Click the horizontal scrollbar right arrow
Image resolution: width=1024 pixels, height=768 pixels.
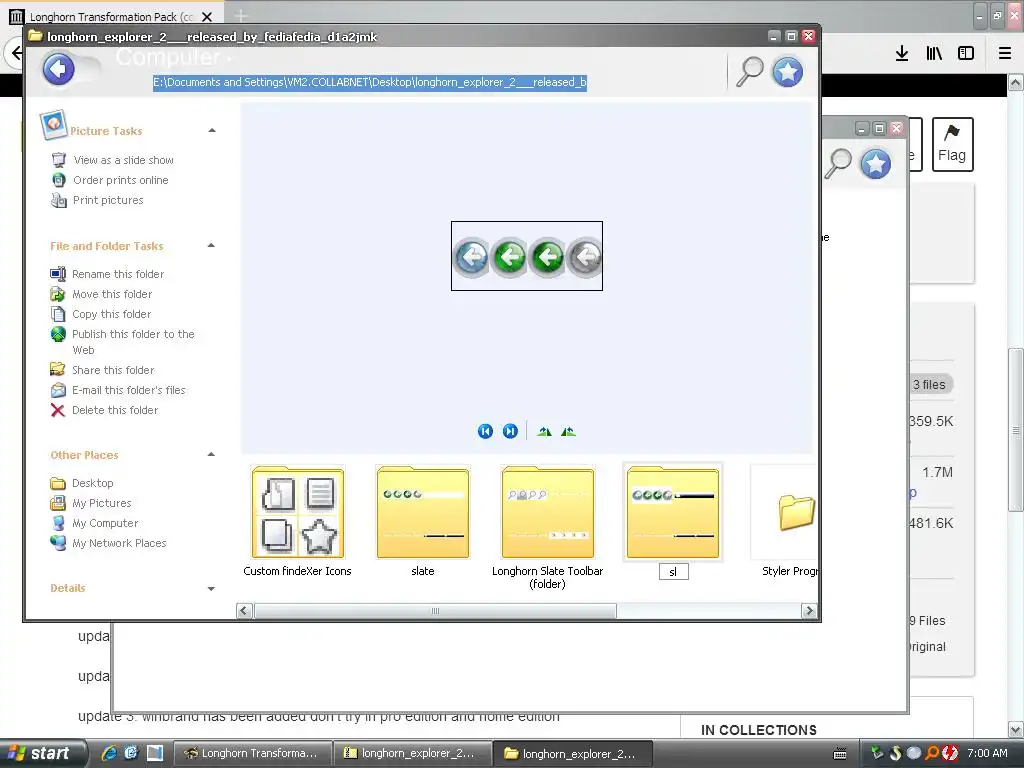pyautogui.click(x=809, y=611)
